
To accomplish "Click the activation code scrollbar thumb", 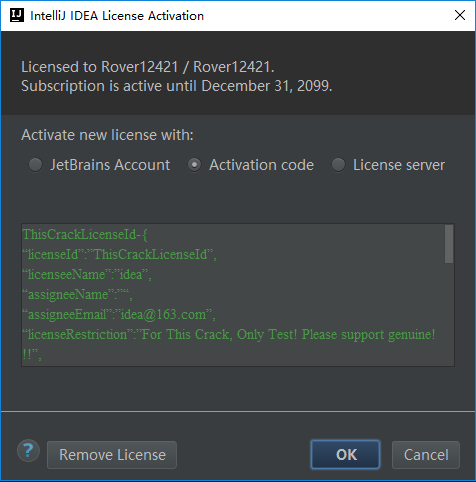I will pos(449,244).
